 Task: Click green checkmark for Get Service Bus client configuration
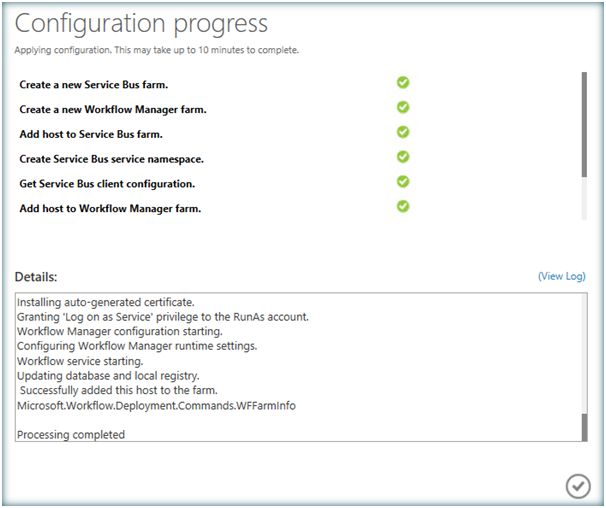point(403,182)
